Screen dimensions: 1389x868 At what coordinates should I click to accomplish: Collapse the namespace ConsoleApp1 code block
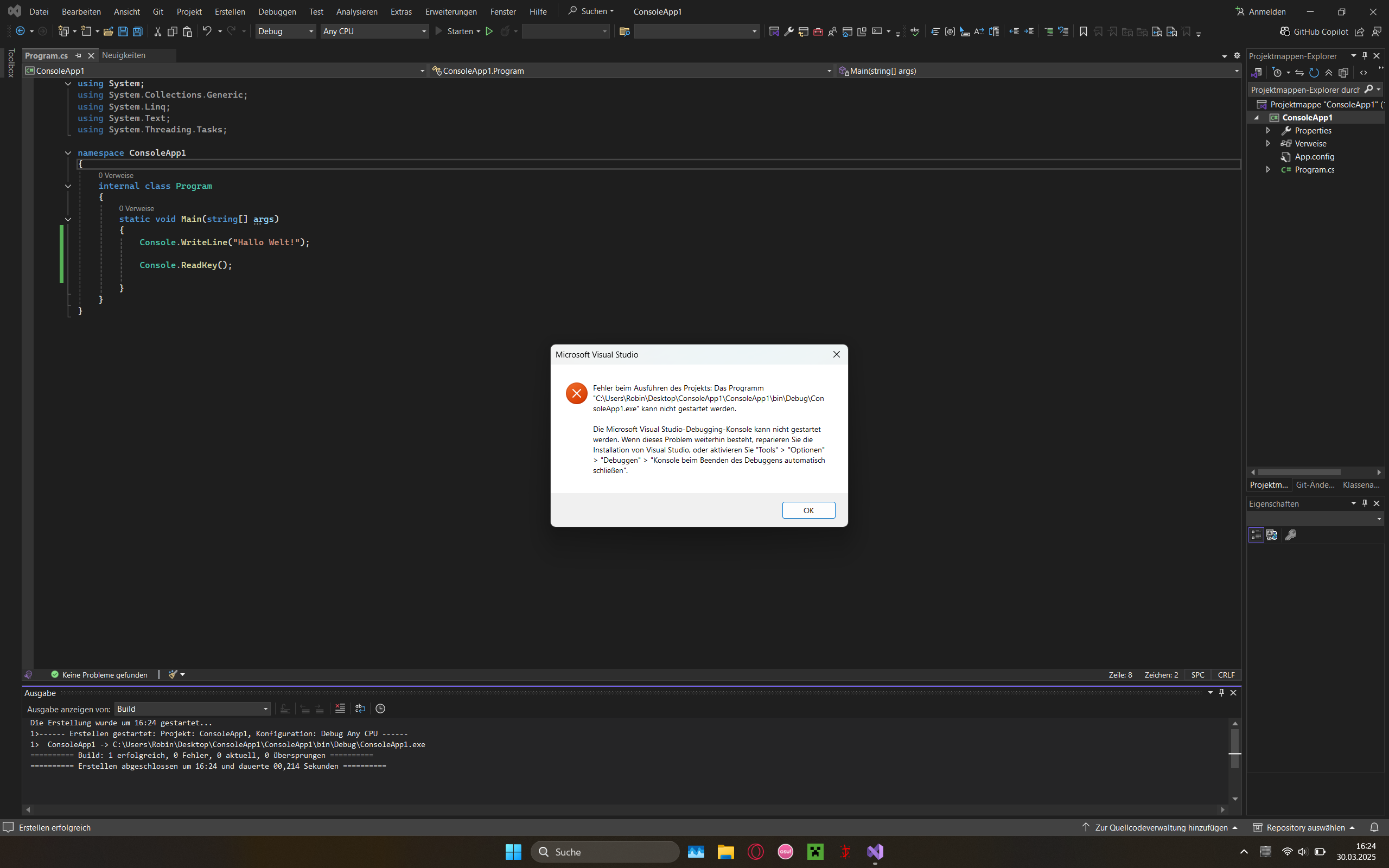68,152
